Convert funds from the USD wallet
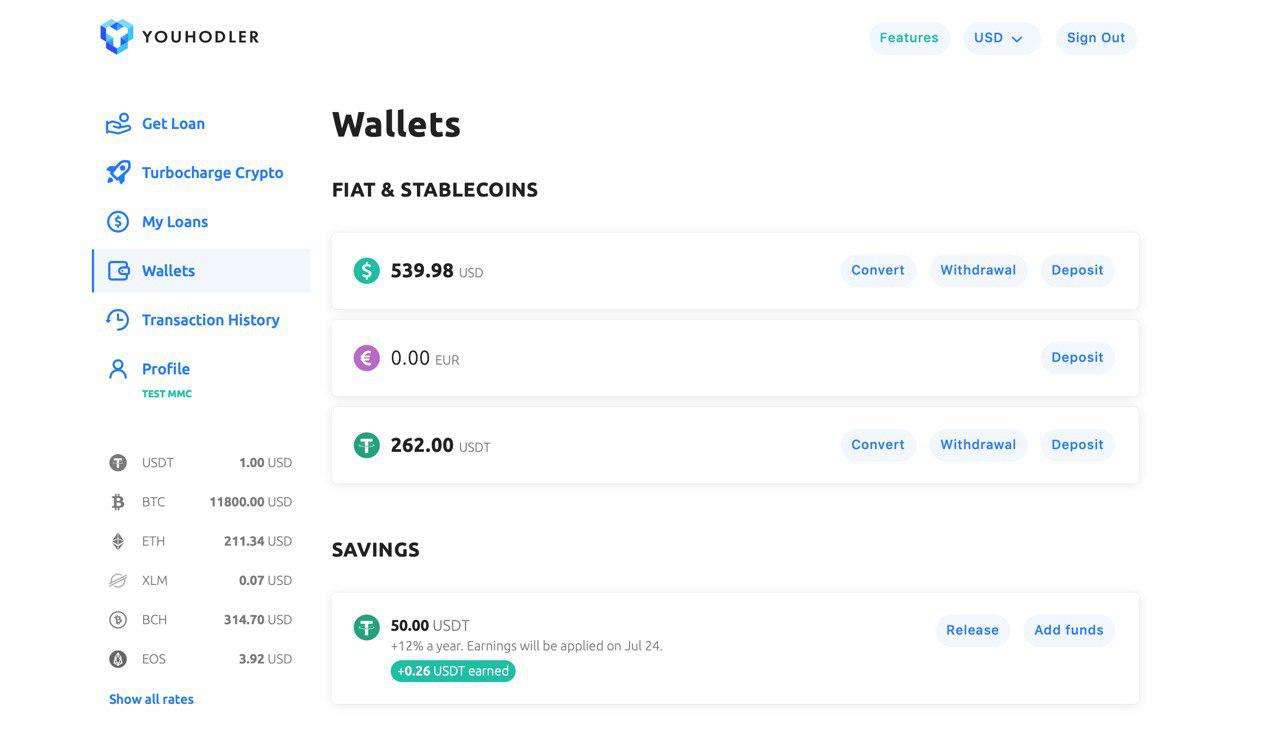The image size is (1280, 739). pos(878,270)
